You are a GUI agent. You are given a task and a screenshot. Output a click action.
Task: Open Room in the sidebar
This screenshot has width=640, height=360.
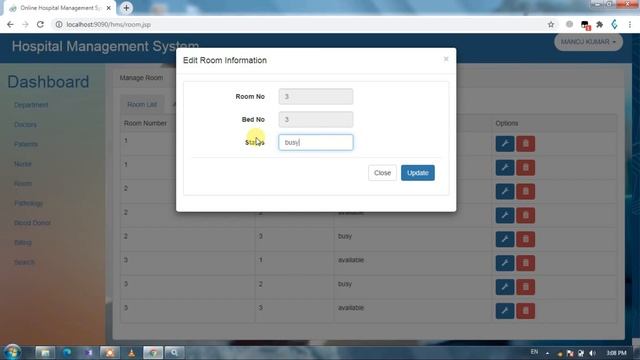[x=23, y=183]
